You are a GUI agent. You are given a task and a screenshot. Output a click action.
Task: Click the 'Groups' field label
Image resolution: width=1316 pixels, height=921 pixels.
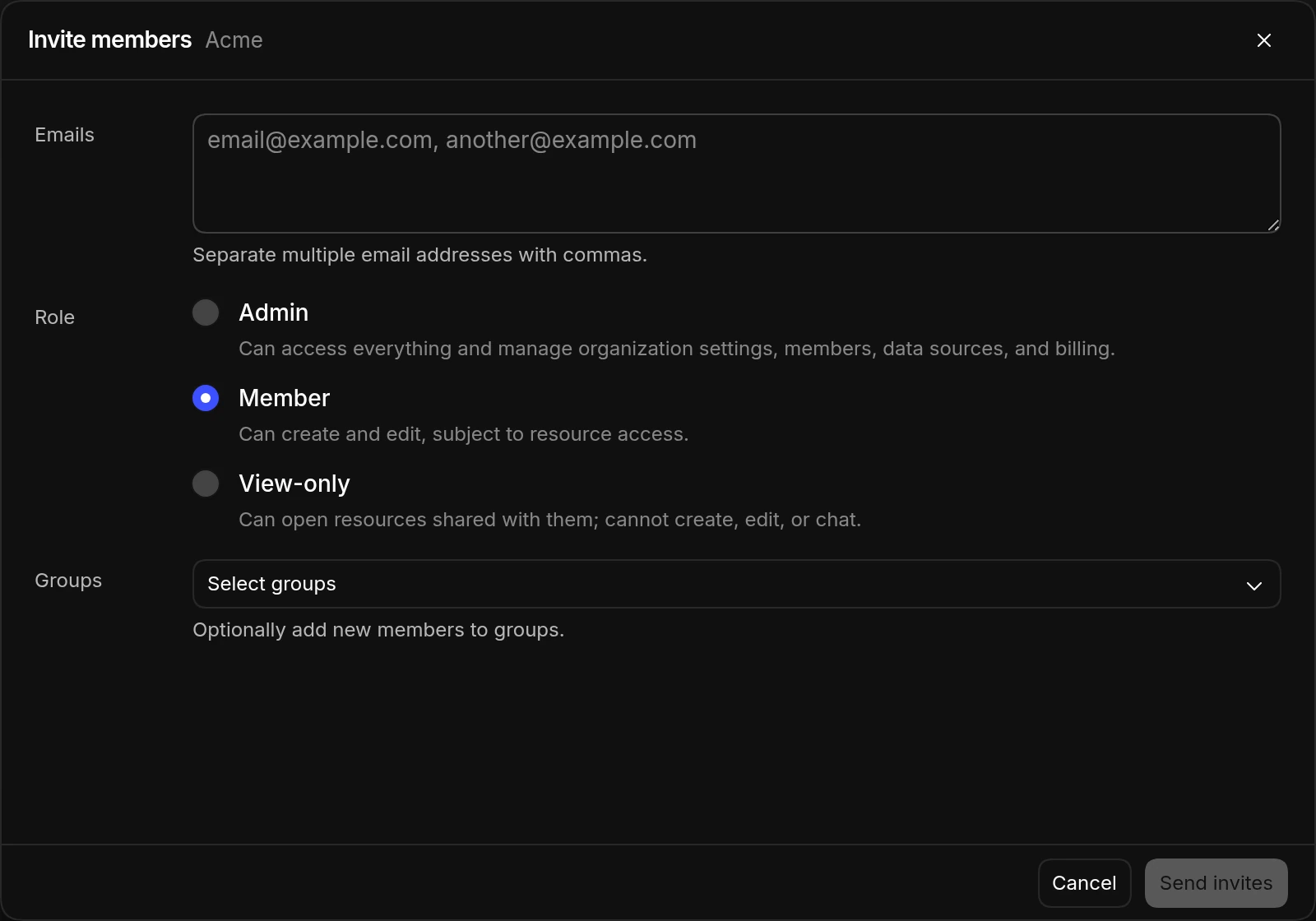click(68, 581)
